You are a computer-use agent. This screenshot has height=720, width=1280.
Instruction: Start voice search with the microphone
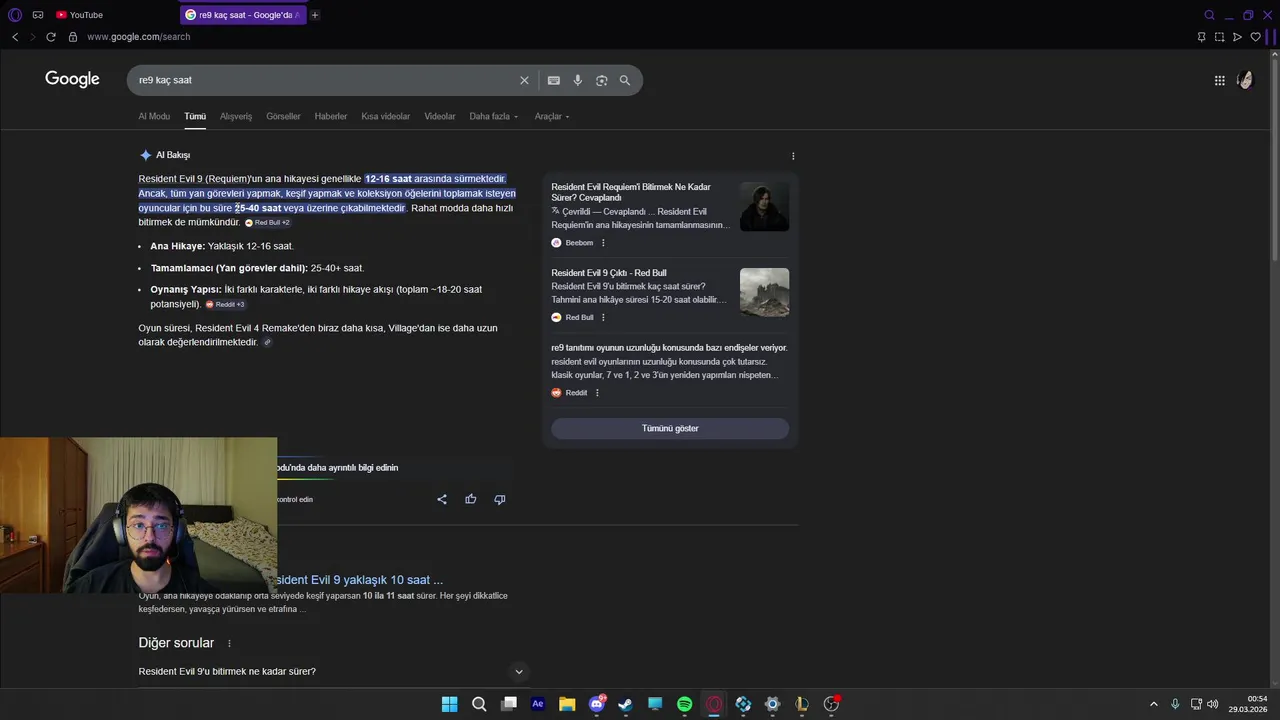(x=578, y=80)
